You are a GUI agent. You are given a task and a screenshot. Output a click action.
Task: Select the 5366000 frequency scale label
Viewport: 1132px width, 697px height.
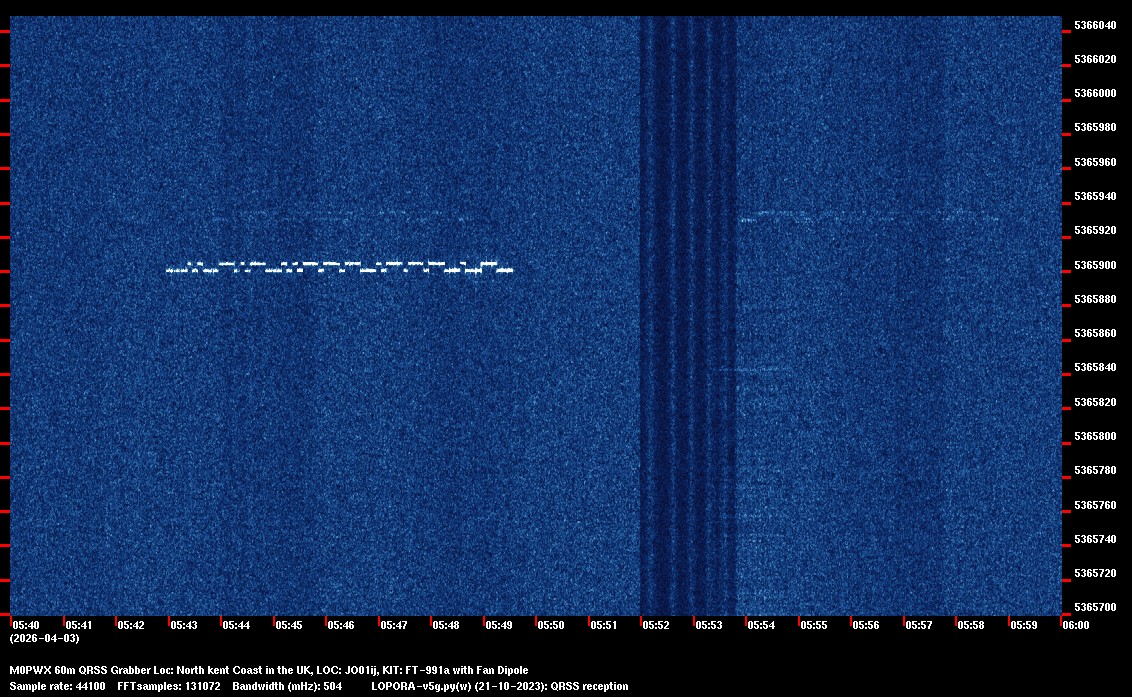1095,93
